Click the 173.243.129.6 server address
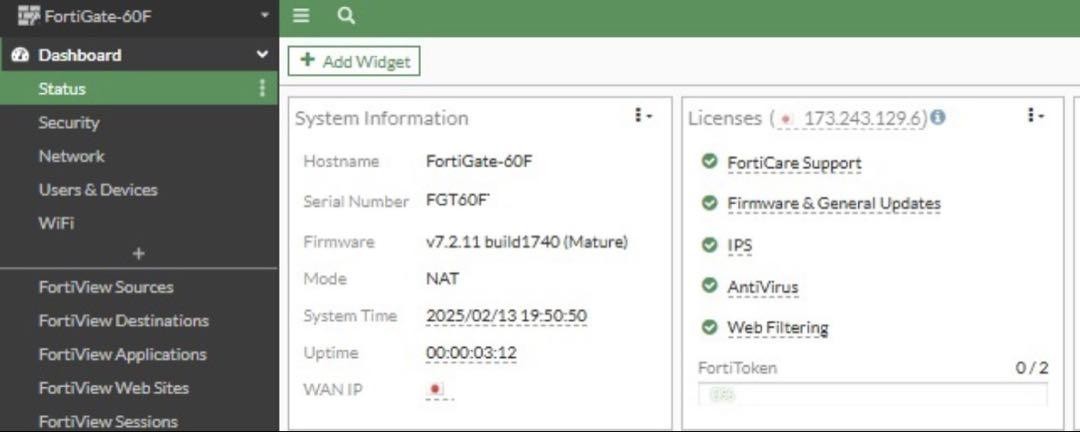The image size is (1080, 432). pos(862,119)
